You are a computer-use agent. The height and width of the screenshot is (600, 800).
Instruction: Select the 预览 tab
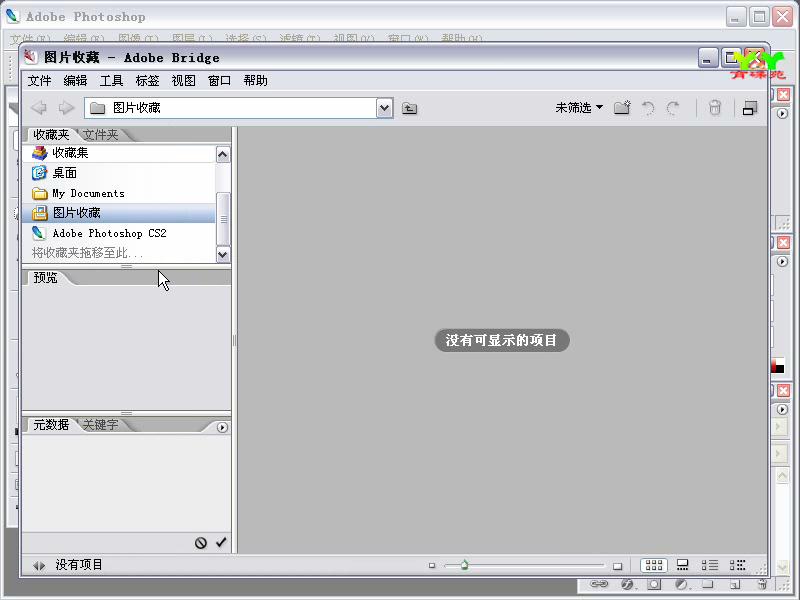[x=45, y=278]
